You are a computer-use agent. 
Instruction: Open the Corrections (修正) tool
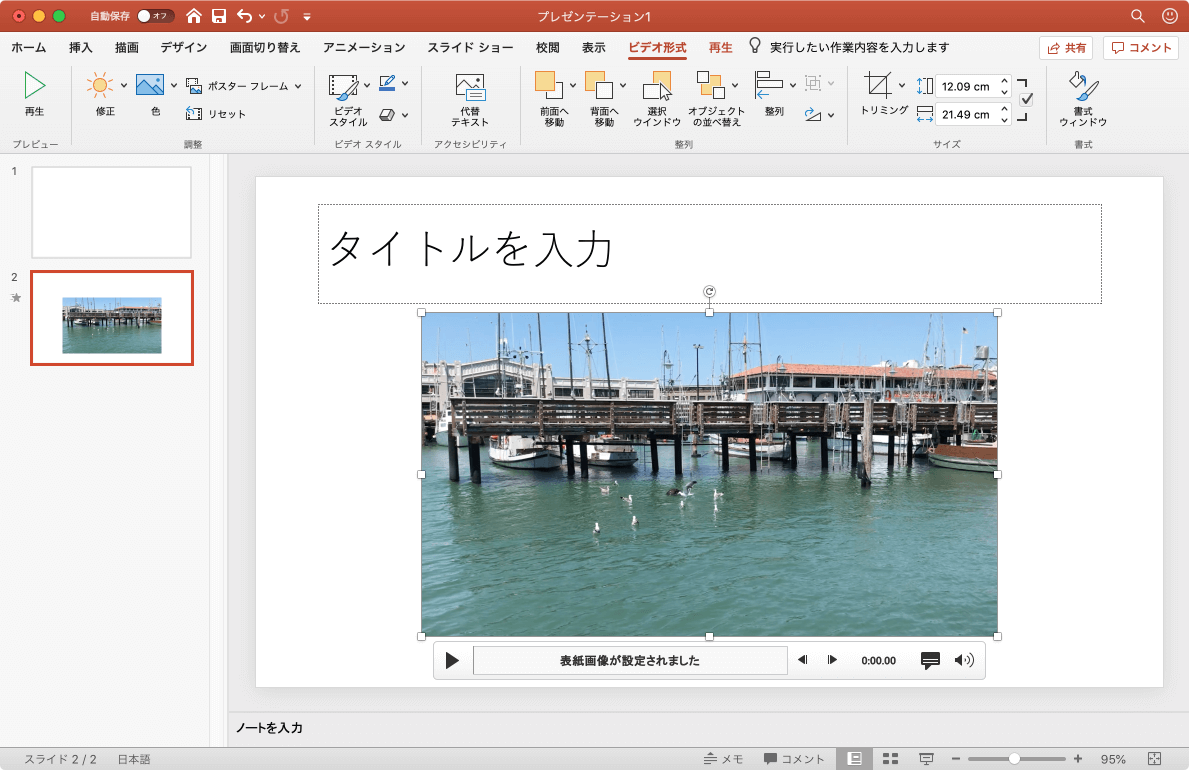click(100, 86)
